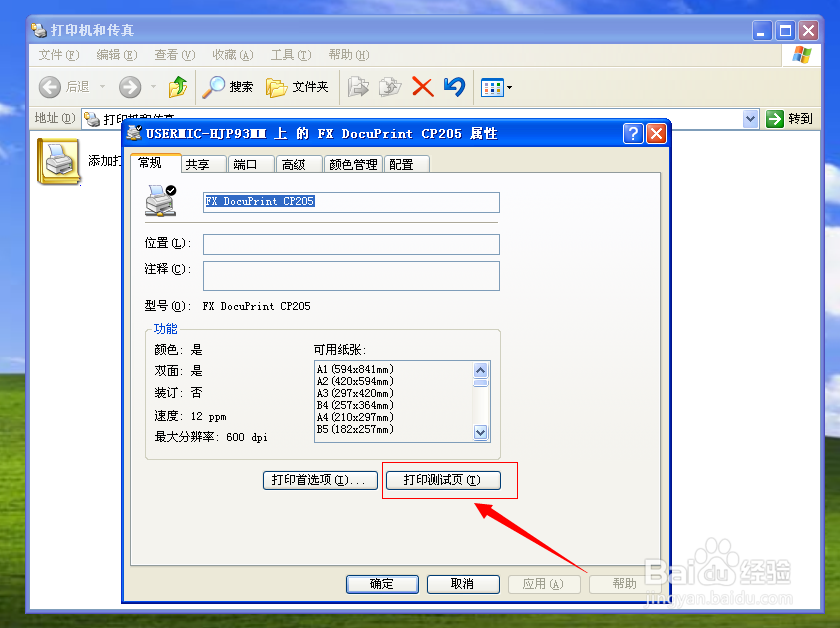Click the 打印测试页 button
The image size is (840, 628).
[443, 480]
